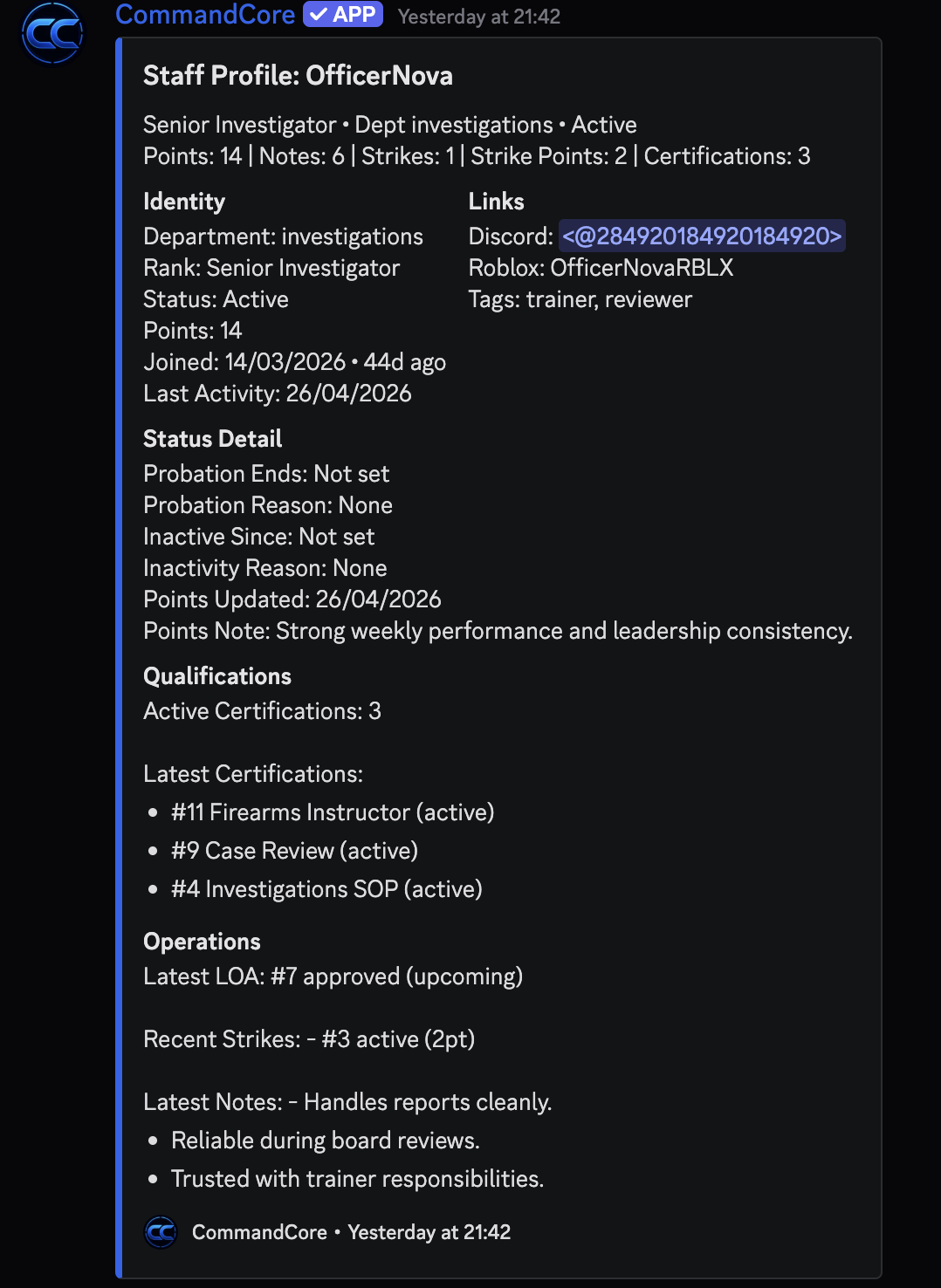
Task: Open the Identity section header
Action: tap(184, 202)
